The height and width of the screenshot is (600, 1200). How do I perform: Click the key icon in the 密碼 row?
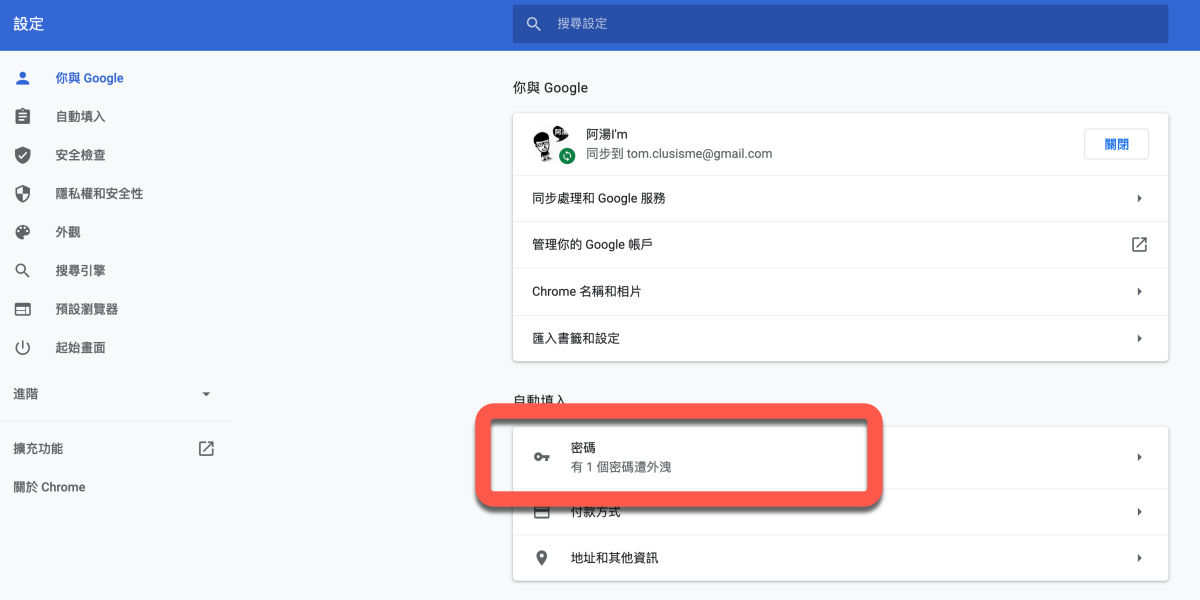point(541,457)
